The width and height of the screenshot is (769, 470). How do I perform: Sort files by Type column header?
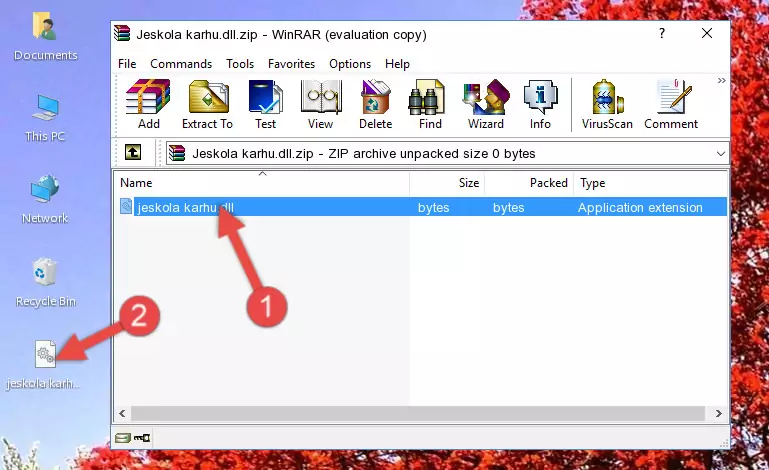point(650,183)
